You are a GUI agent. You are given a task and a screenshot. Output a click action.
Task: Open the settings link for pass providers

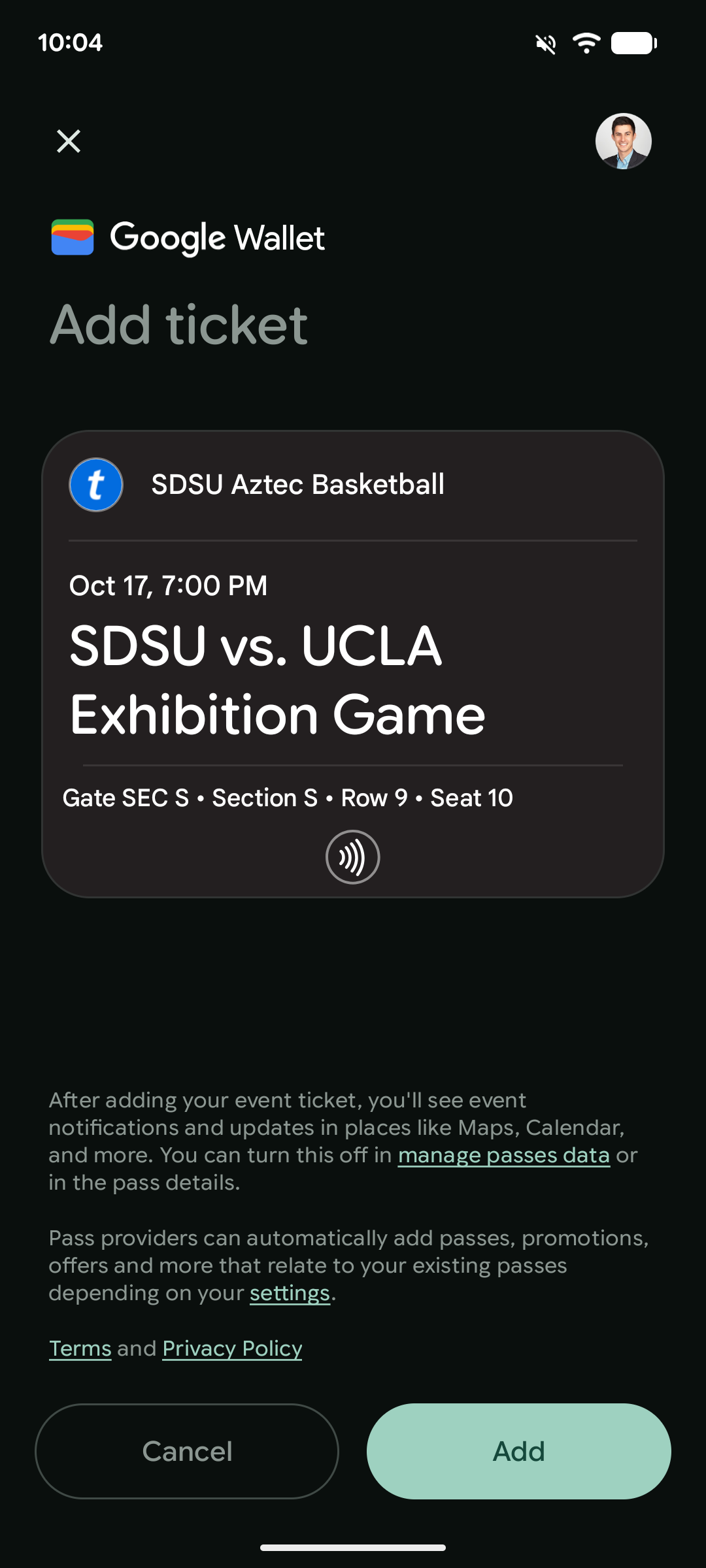[x=290, y=1293]
